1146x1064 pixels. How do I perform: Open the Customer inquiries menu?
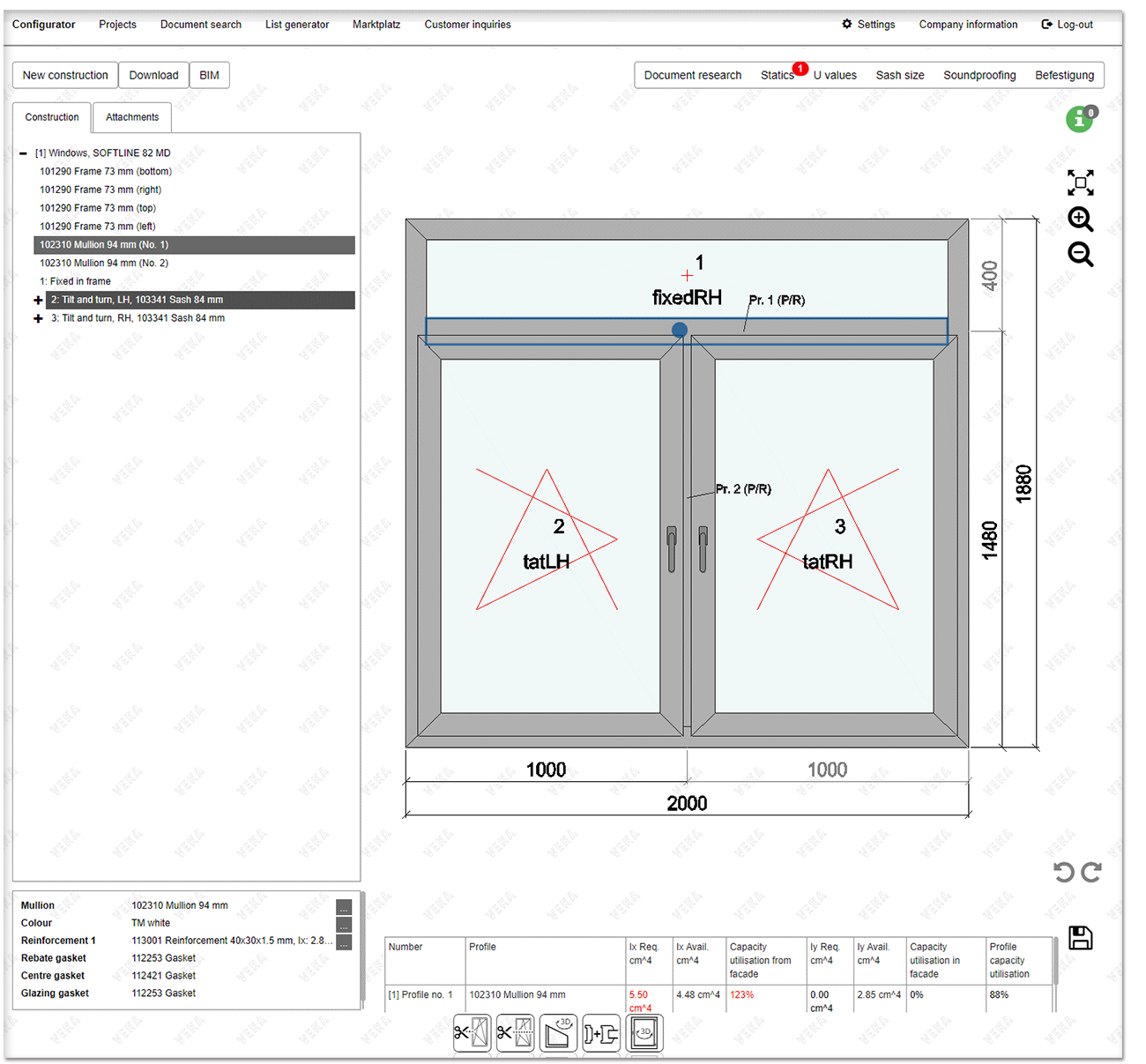coord(467,25)
